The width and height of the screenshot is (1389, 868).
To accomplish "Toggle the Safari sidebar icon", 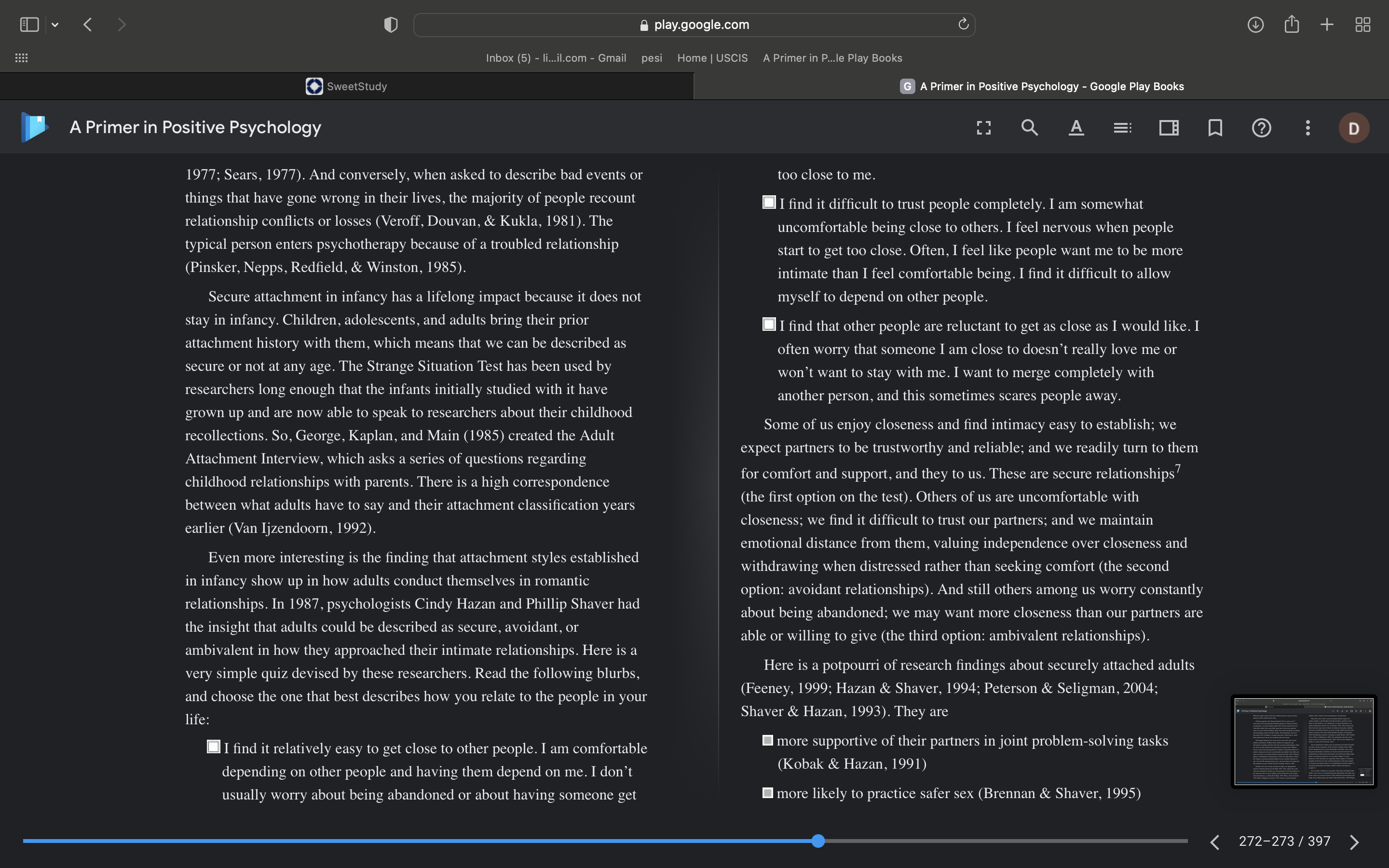I will point(29,25).
